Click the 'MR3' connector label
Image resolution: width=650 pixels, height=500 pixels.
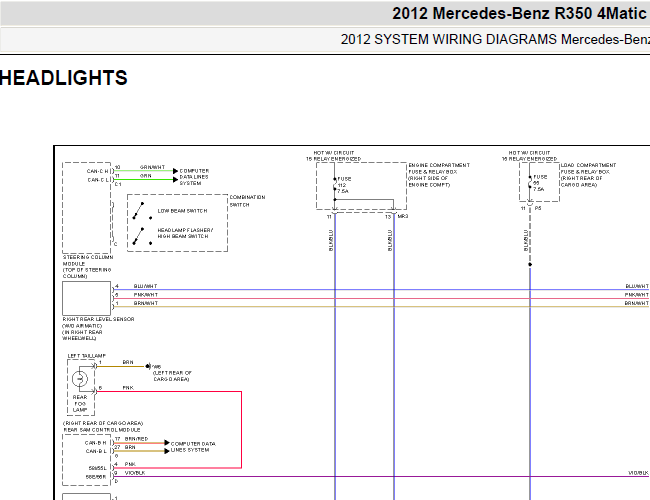click(403, 217)
